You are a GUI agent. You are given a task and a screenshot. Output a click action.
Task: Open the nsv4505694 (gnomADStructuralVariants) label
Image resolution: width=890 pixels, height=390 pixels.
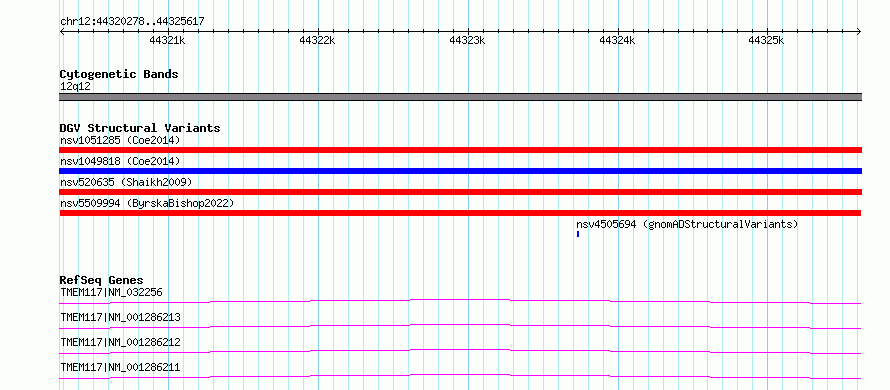[x=687, y=224]
